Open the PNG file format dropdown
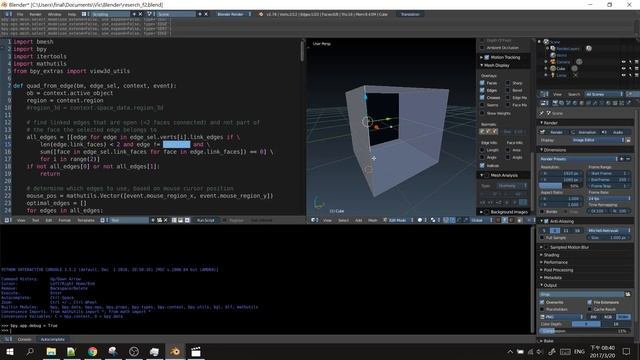Screen dimensions: 640x360 point(562,317)
